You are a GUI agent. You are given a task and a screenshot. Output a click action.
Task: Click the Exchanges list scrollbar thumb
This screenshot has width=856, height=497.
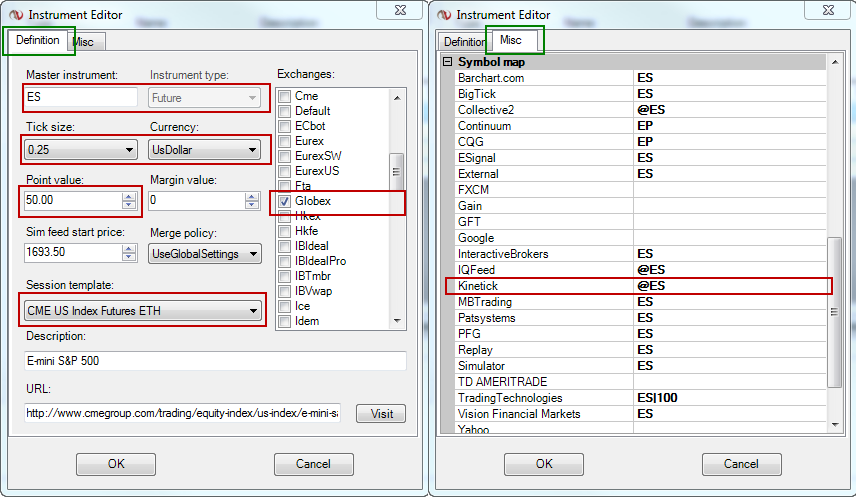(396, 171)
